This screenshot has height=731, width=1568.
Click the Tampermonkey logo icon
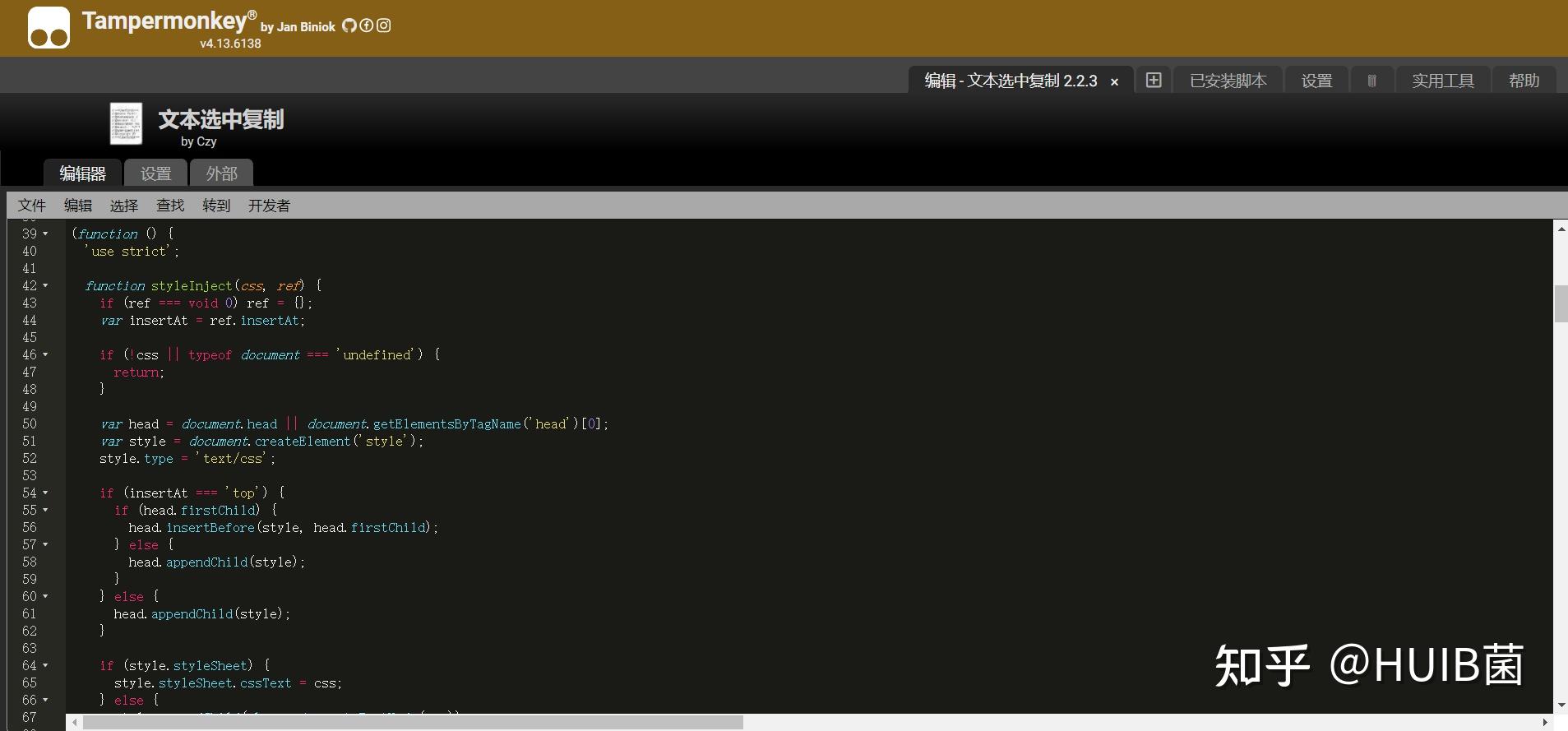(x=49, y=28)
